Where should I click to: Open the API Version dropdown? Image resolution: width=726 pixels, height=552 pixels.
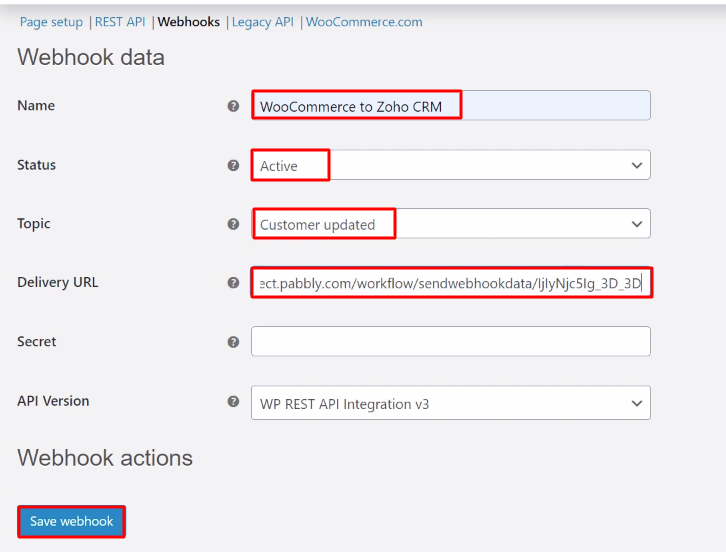451,403
